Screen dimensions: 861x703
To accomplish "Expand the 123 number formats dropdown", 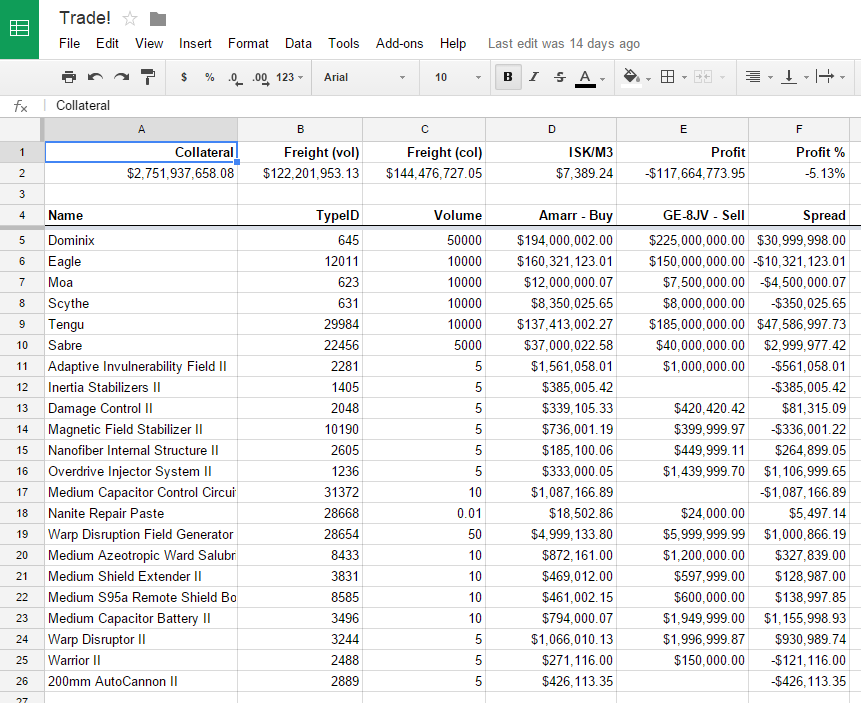I will pyautogui.click(x=290, y=77).
